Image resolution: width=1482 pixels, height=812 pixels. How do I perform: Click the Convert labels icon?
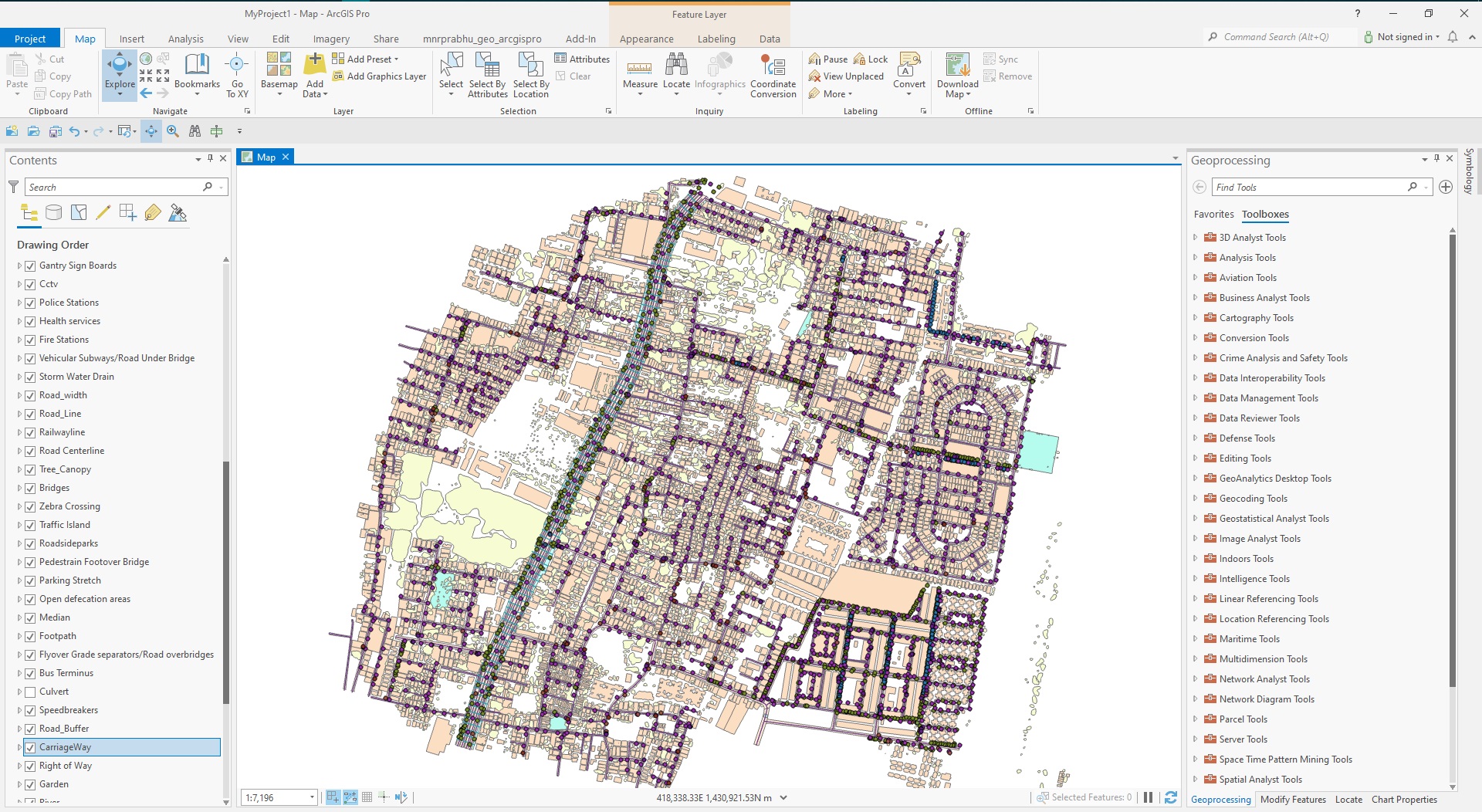point(909,64)
